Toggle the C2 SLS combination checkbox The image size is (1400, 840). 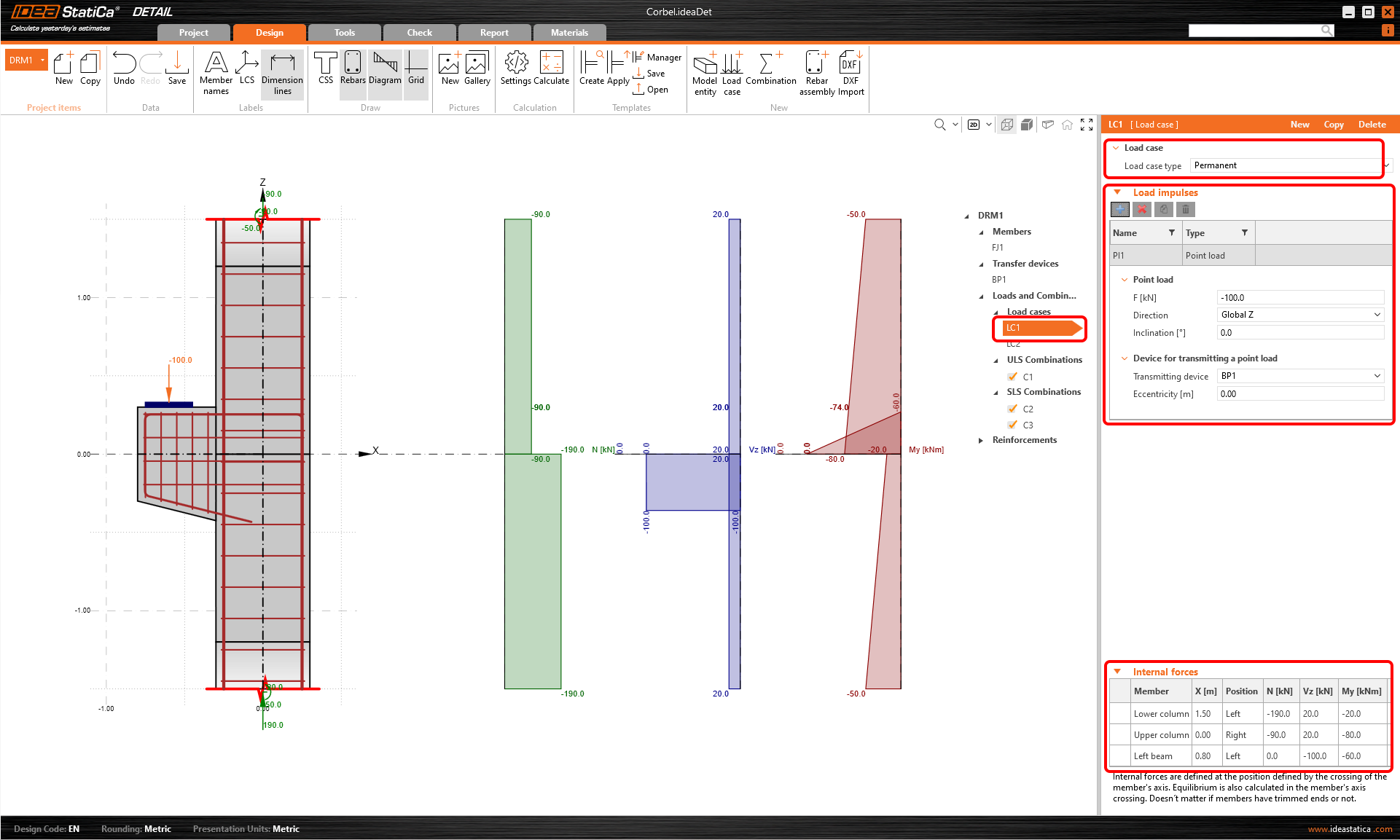(1012, 409)
